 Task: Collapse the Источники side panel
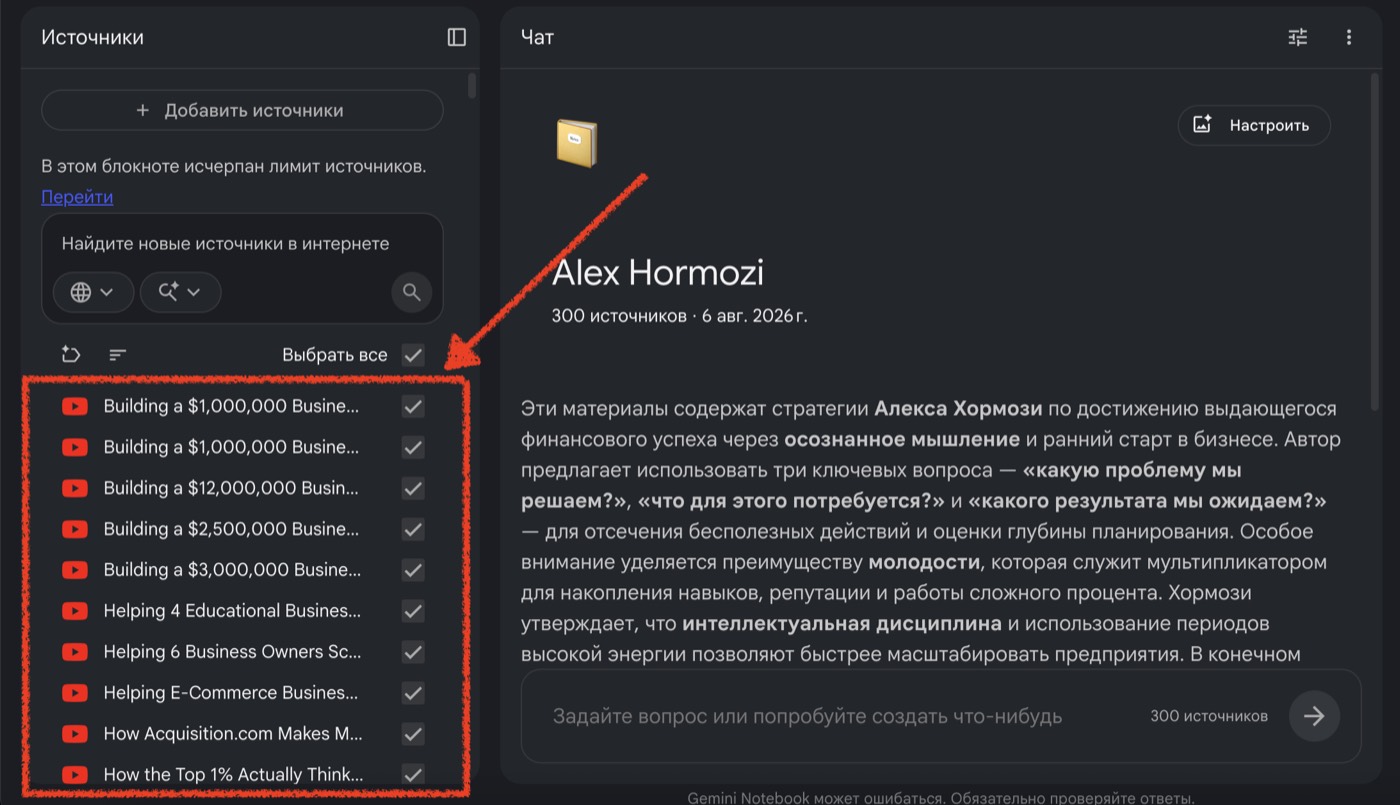(x=457, y=37)
